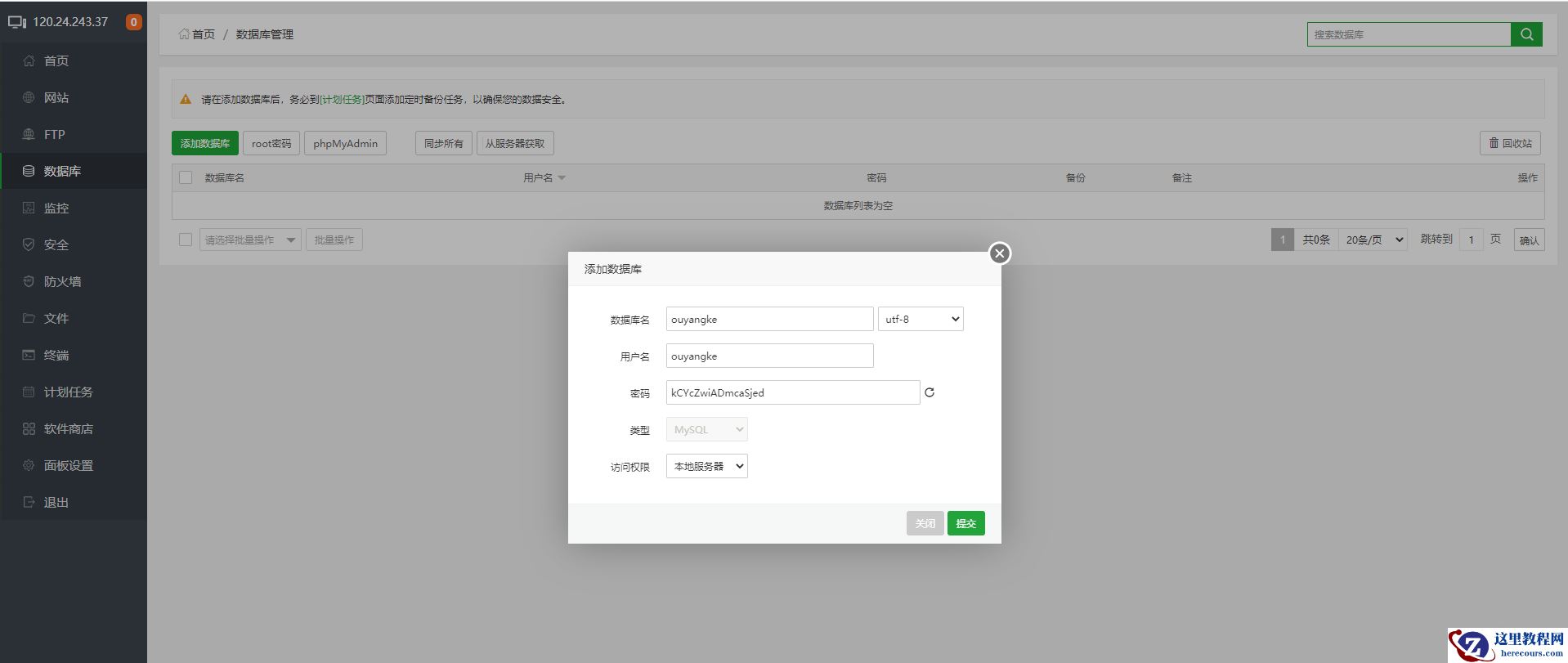The width and height of the screenshot is (1568, 663).
Task: Focus the 用户名 input field in dialog
Action: (770, 356)
